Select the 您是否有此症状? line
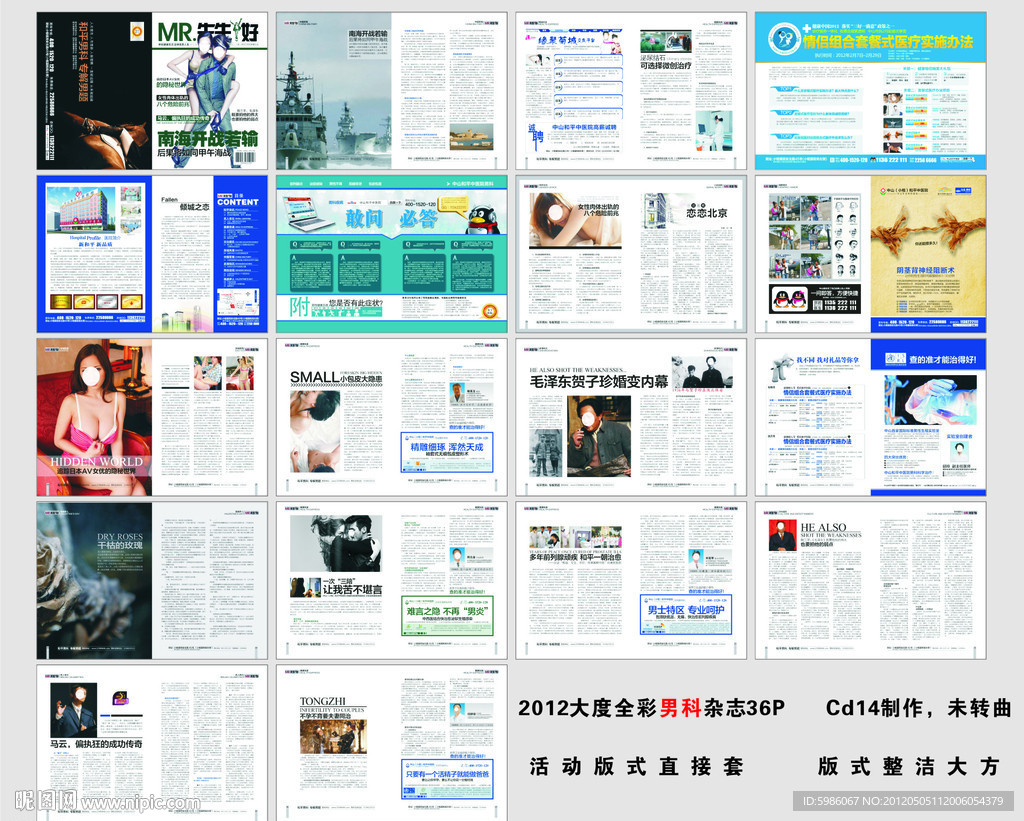Image resolution: width=1024 pixels, height=821 pixels. pos(356,303)
